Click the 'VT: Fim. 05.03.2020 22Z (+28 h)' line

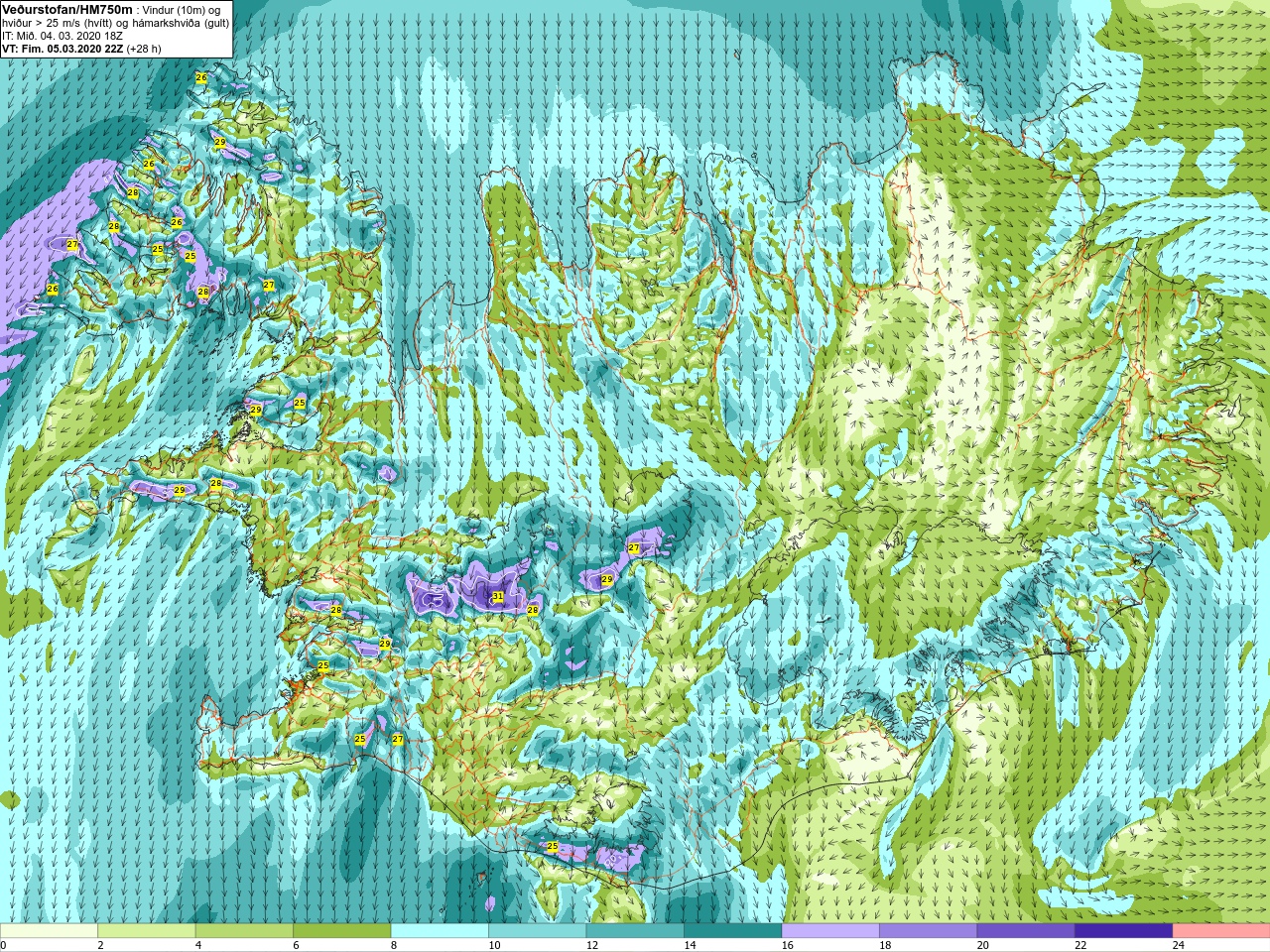click(x=81, y=48)
